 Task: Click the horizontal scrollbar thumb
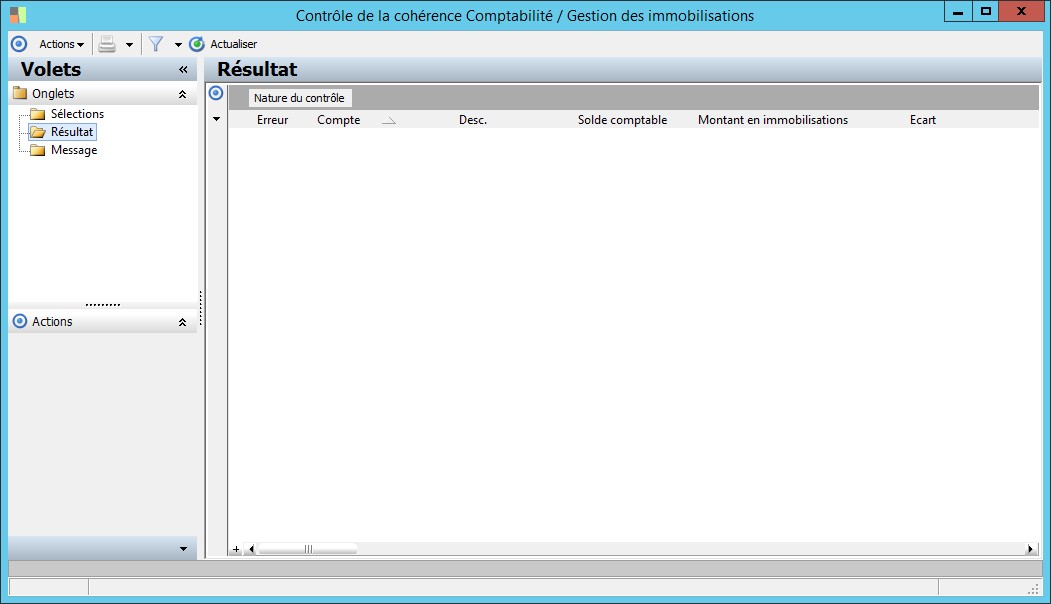pyautogui.click(x=308, y=550)
